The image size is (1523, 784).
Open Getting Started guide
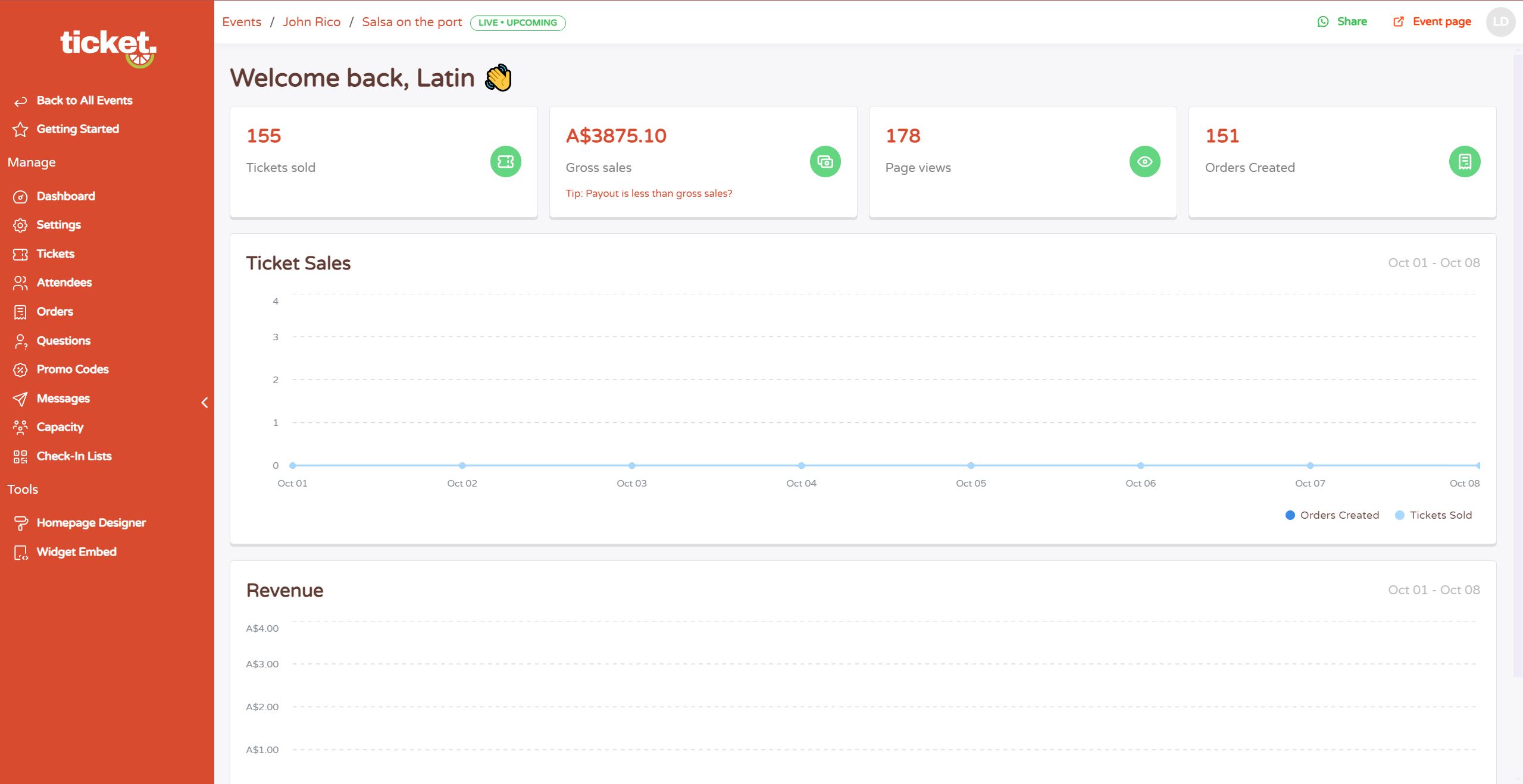[x=78, y=129]
